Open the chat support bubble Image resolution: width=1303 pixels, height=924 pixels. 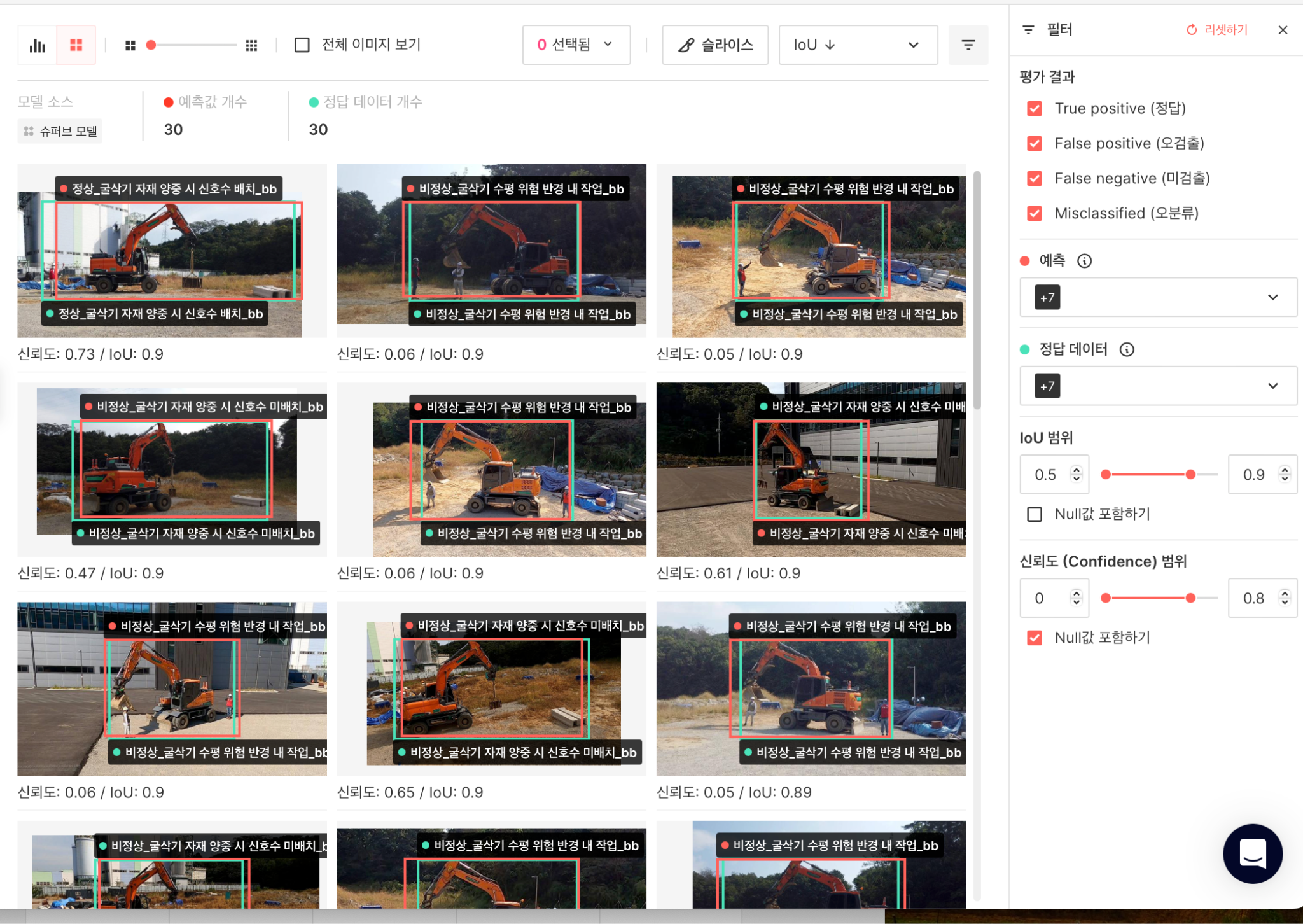[x=1252, y=853]
